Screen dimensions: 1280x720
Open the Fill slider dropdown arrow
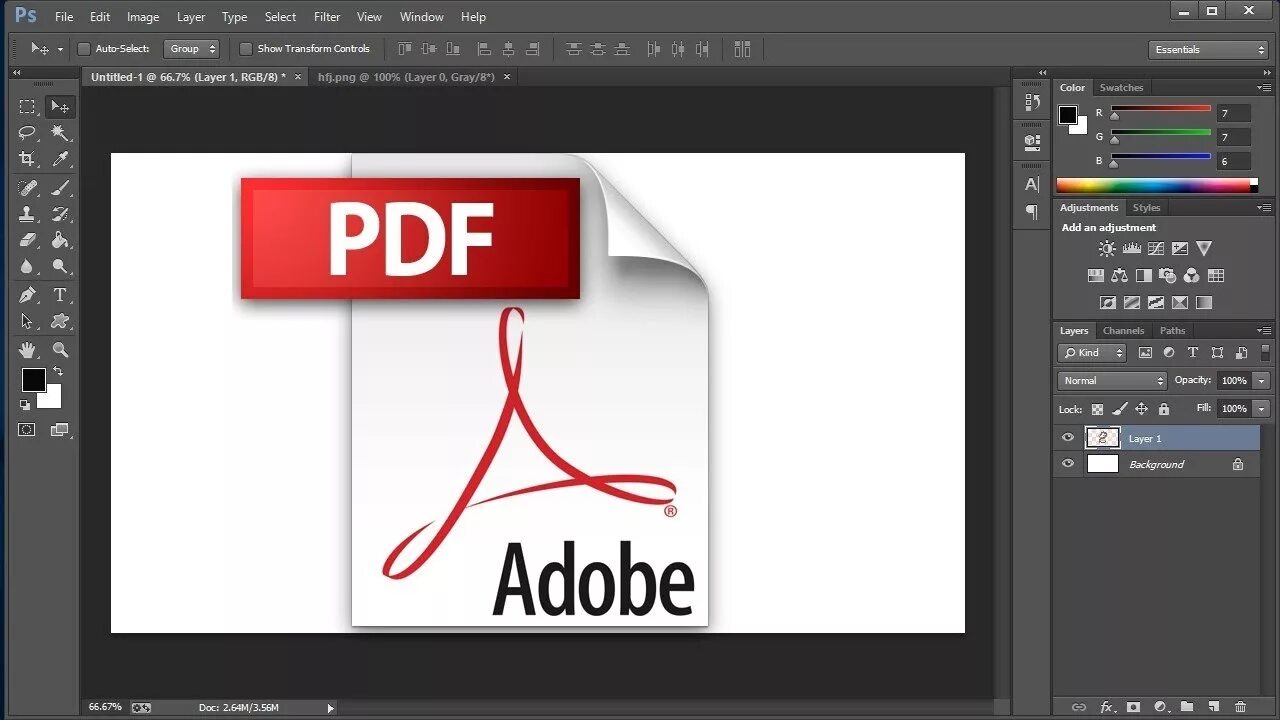click(x=1262, y=409)
